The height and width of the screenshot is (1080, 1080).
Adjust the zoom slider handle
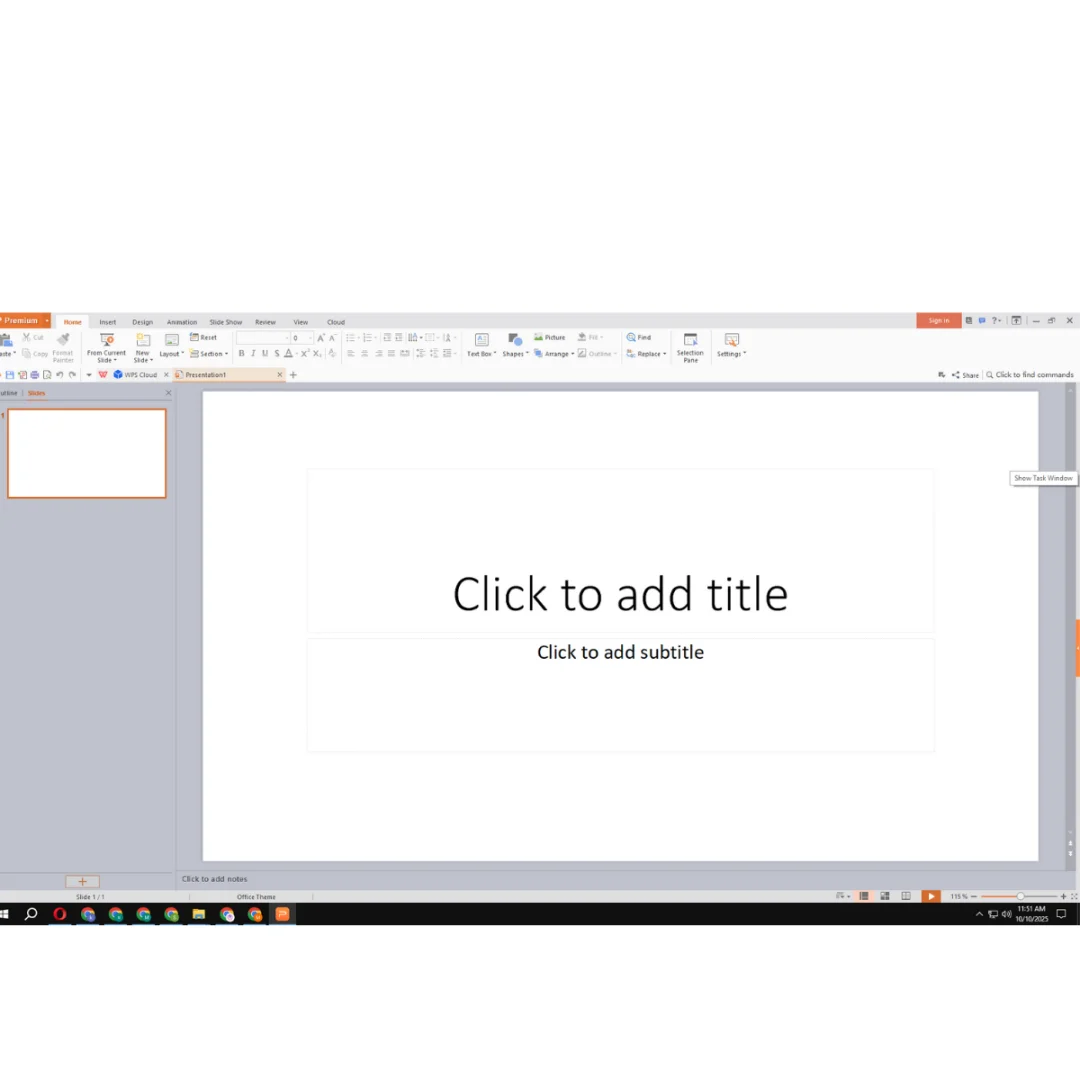coord(1020,897)
